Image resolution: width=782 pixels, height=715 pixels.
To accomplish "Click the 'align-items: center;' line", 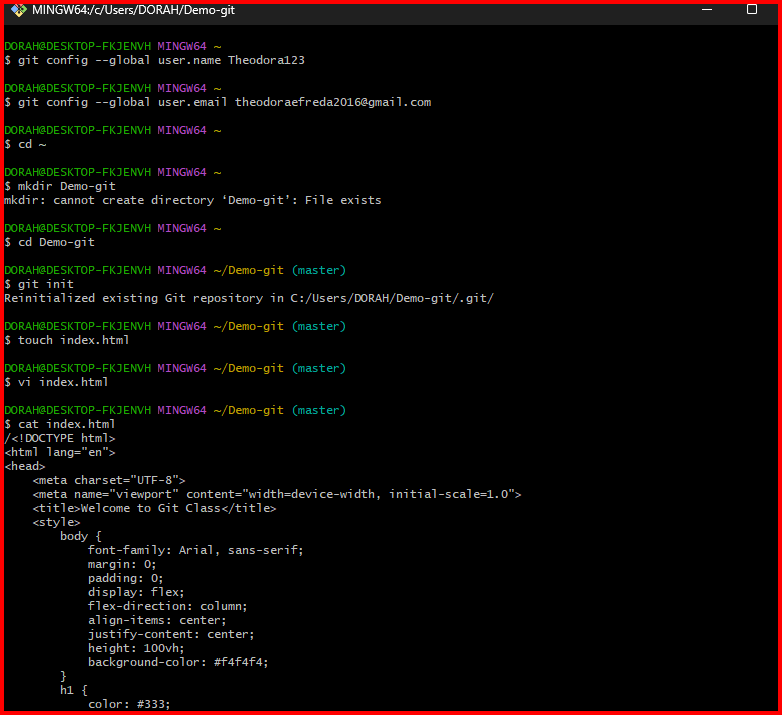I will point(157,620).
